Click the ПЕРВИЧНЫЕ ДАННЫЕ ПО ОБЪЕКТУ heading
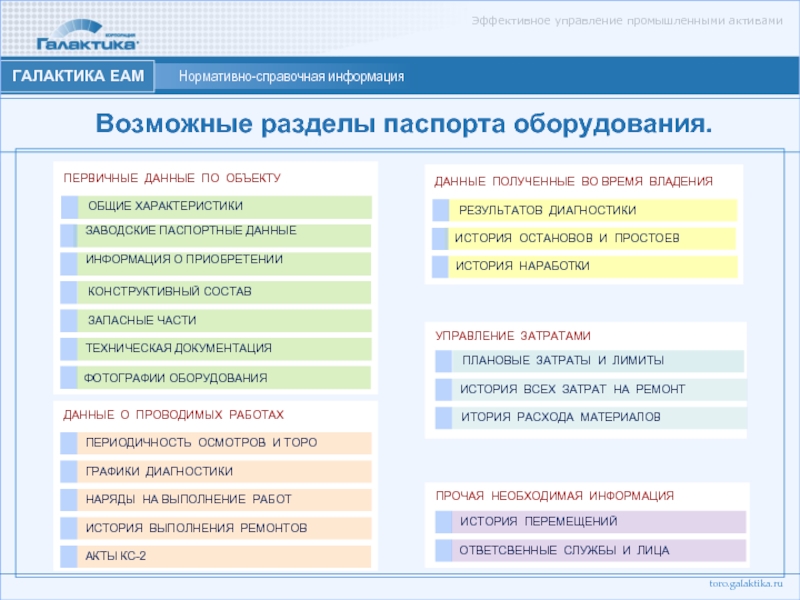The height and width of the screenshot is (600, 800). (172, 178)
